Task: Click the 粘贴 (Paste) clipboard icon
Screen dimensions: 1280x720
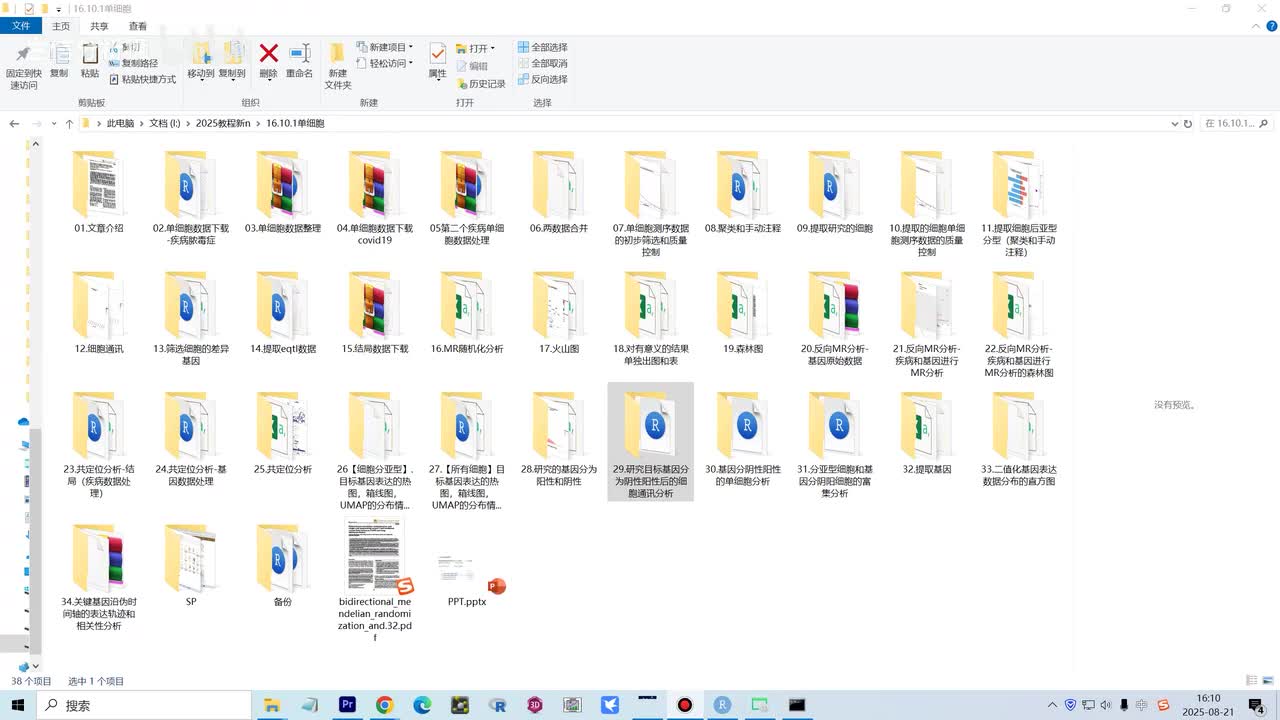Action: pos(90,61)
